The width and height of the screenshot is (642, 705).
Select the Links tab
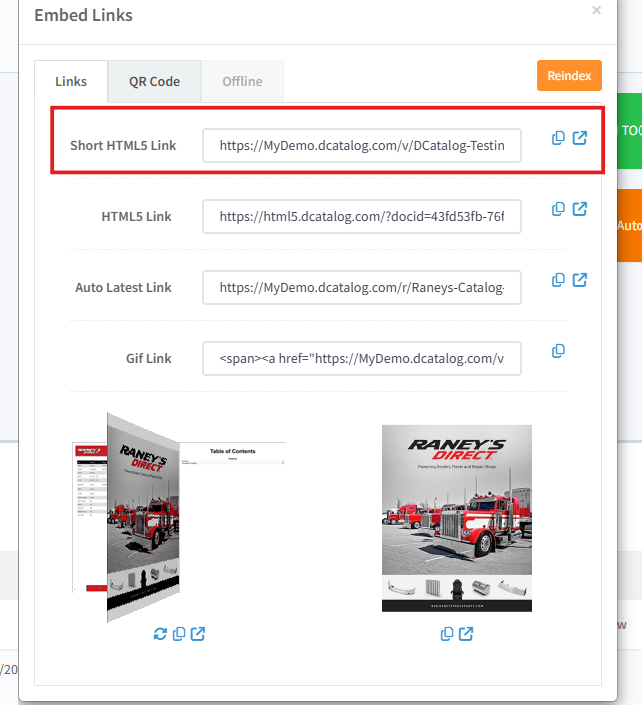pyautogui.click(x=71, y=81)
